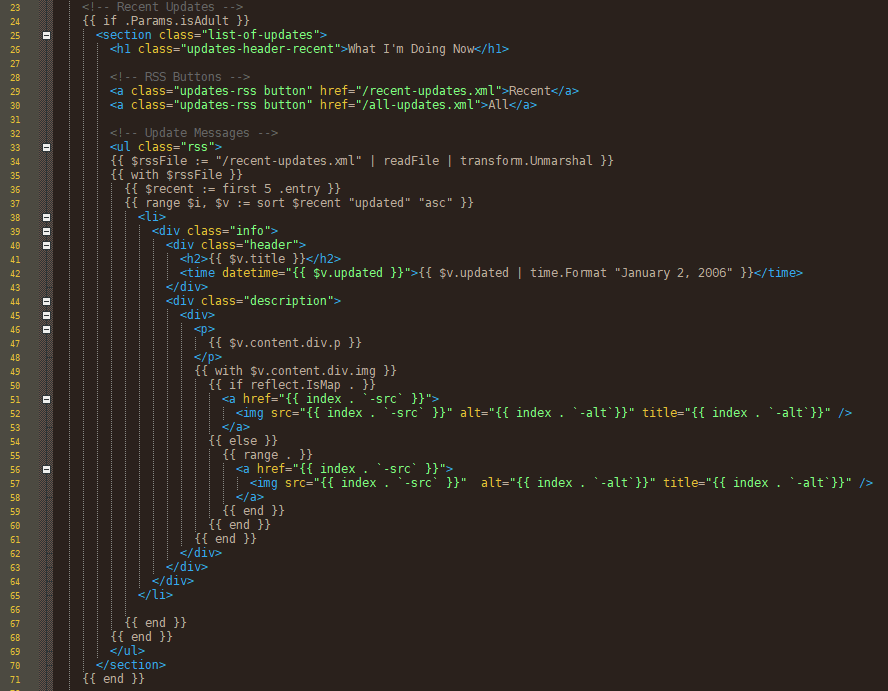Screen dimensions: 888x691
Task: Collapse the plain div fold on line 45
Action: (x=46, y=314)
